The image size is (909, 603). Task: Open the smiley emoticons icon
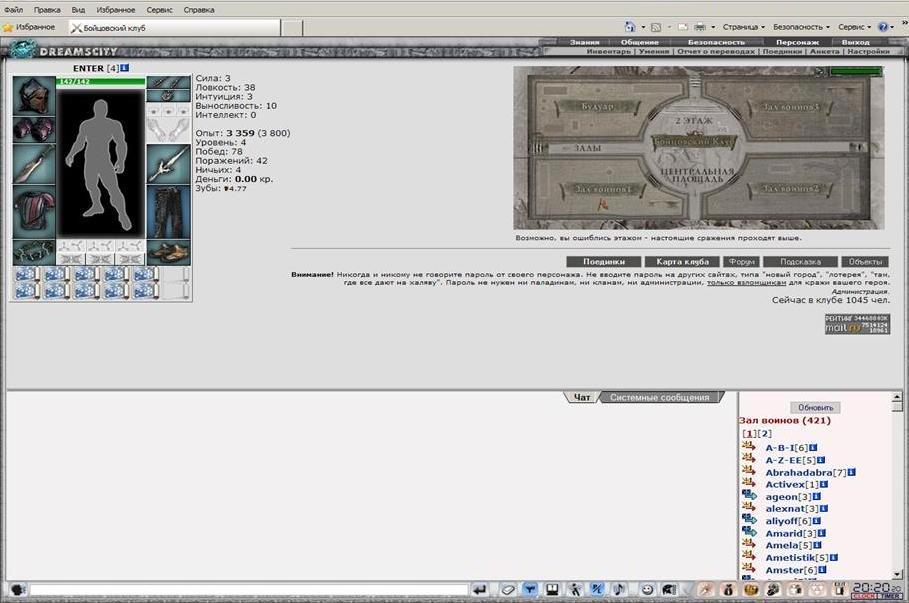click(647, 590)
